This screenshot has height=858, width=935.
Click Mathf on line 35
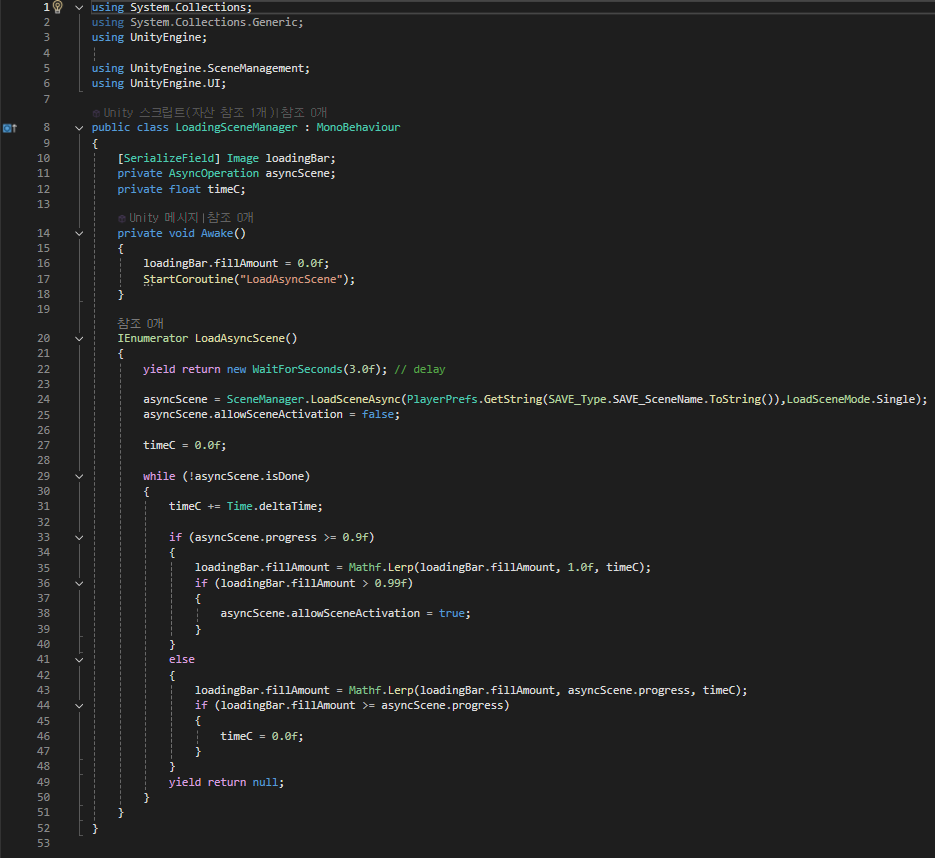click(x=365, y=568)
